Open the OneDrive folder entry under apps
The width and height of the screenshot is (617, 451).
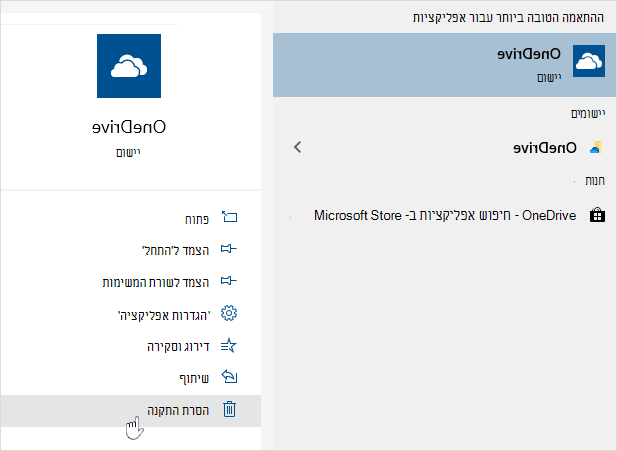coord(444,148)
